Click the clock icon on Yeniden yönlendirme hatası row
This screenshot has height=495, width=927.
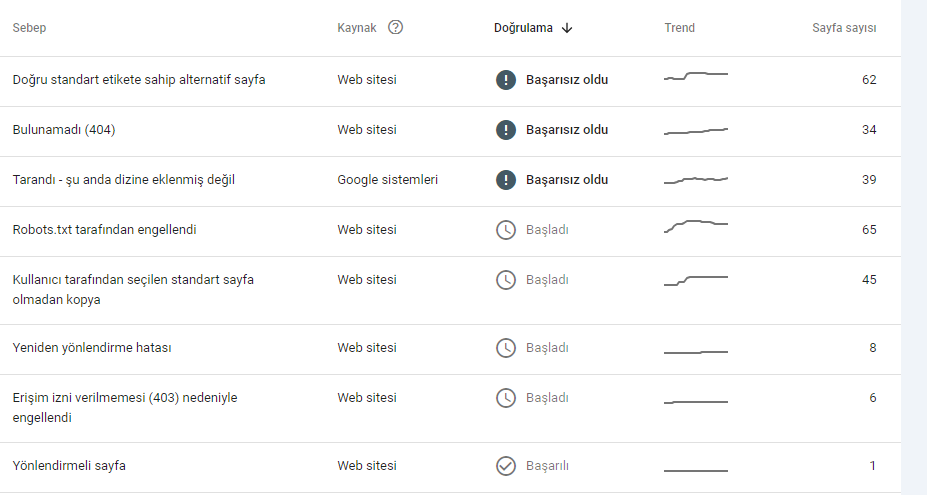point(505,348)
